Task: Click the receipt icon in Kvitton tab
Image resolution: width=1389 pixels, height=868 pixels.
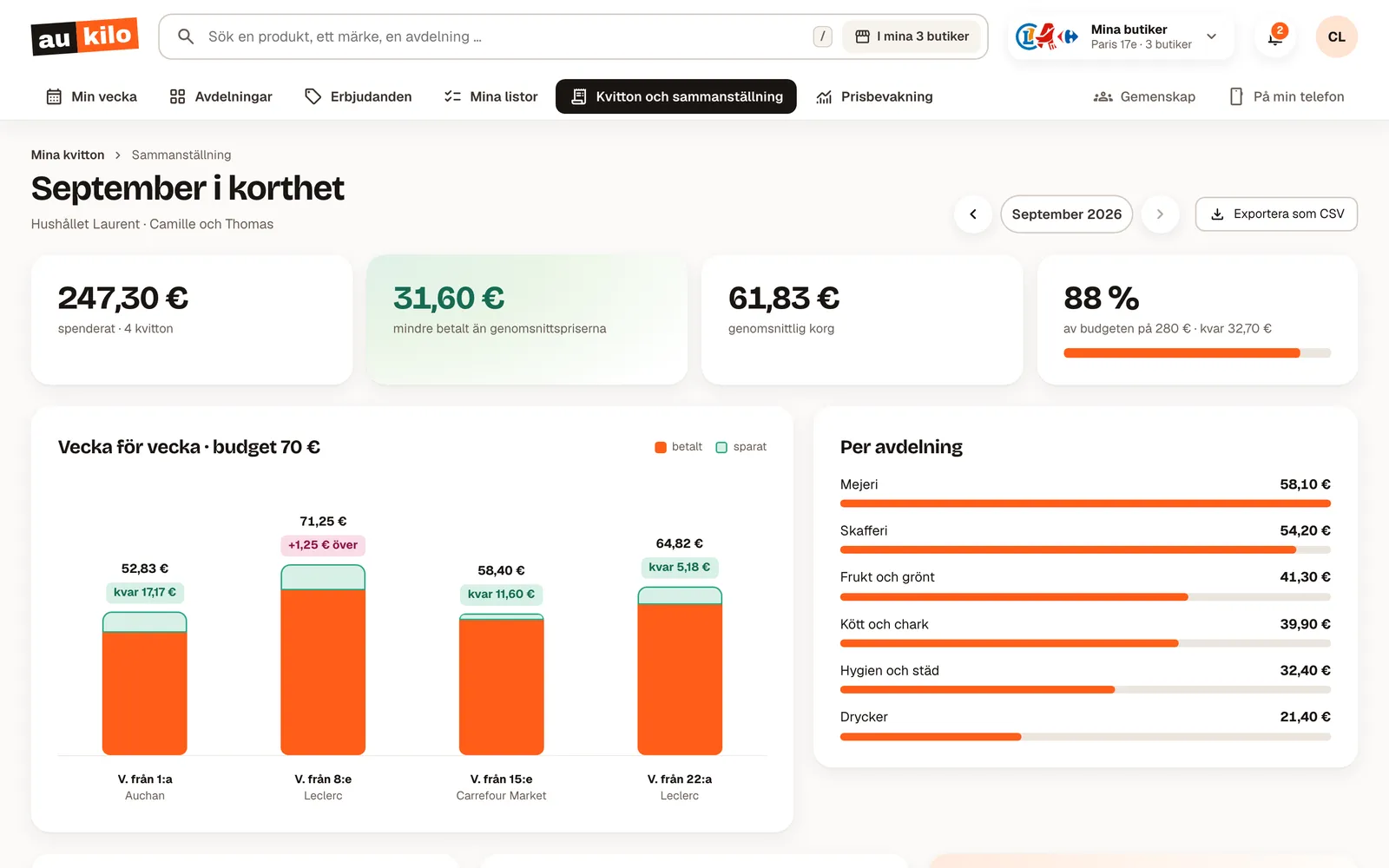Action: (579, 96)
